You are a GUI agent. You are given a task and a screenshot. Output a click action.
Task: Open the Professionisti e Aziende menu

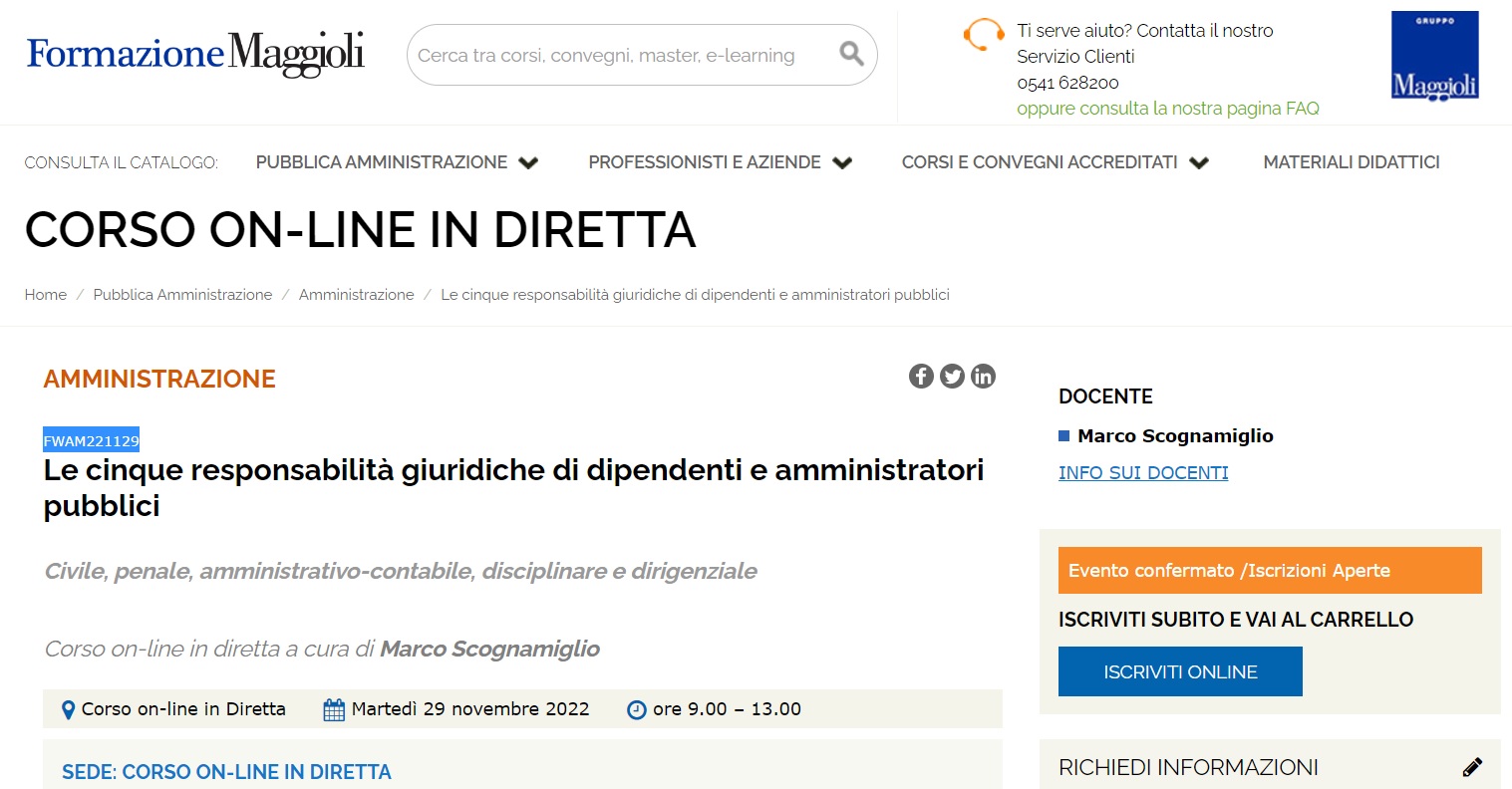(x=705, y=162)
